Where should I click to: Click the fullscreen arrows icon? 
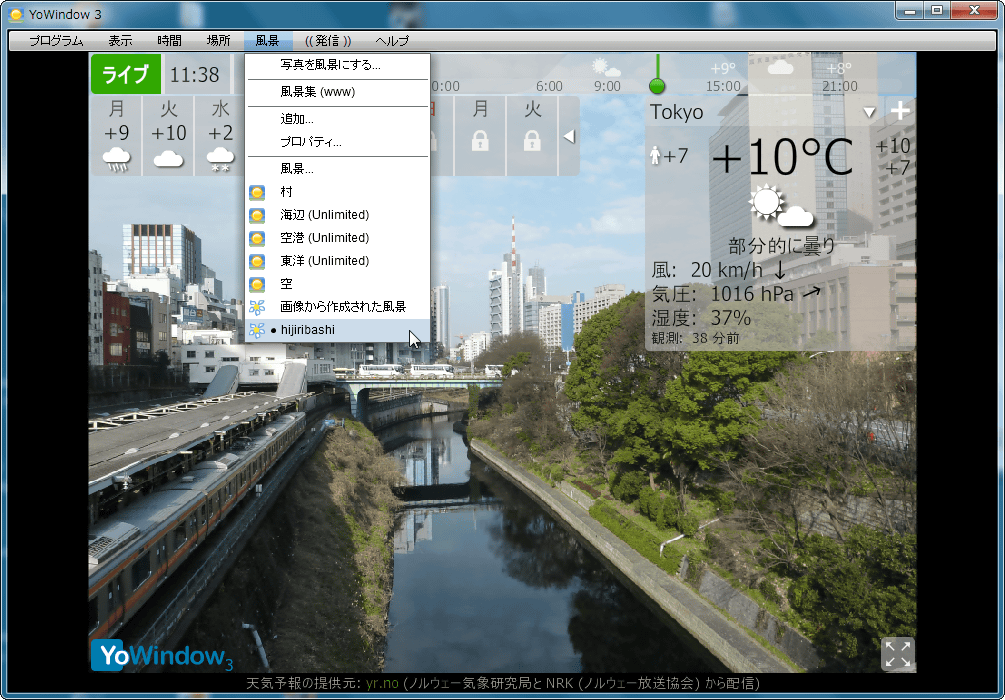[x=897, y=654]
